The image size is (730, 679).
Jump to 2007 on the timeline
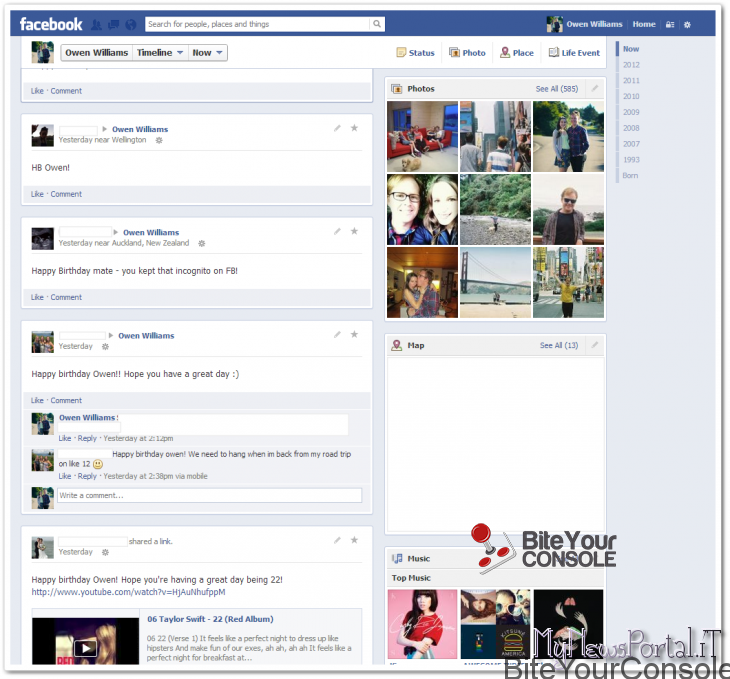click(631, 144)
